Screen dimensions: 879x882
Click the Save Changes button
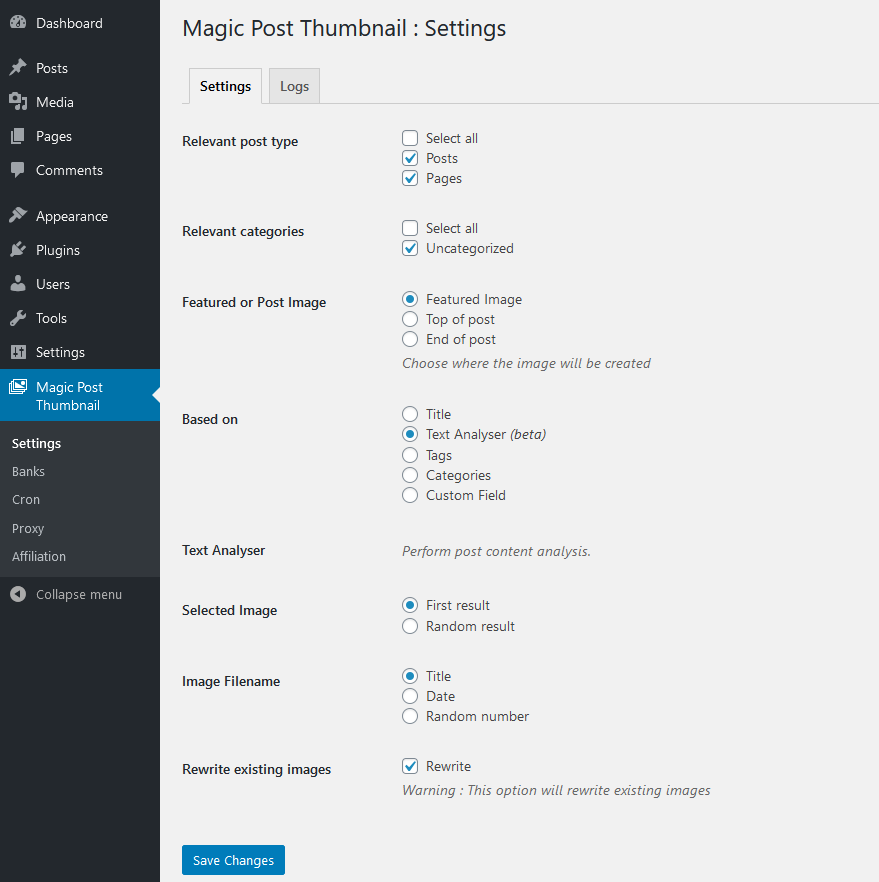(233, 860)
